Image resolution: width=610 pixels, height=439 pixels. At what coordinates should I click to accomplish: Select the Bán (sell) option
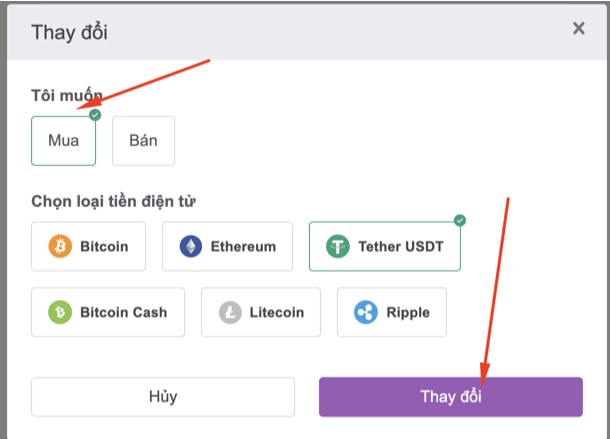(143, 141)
